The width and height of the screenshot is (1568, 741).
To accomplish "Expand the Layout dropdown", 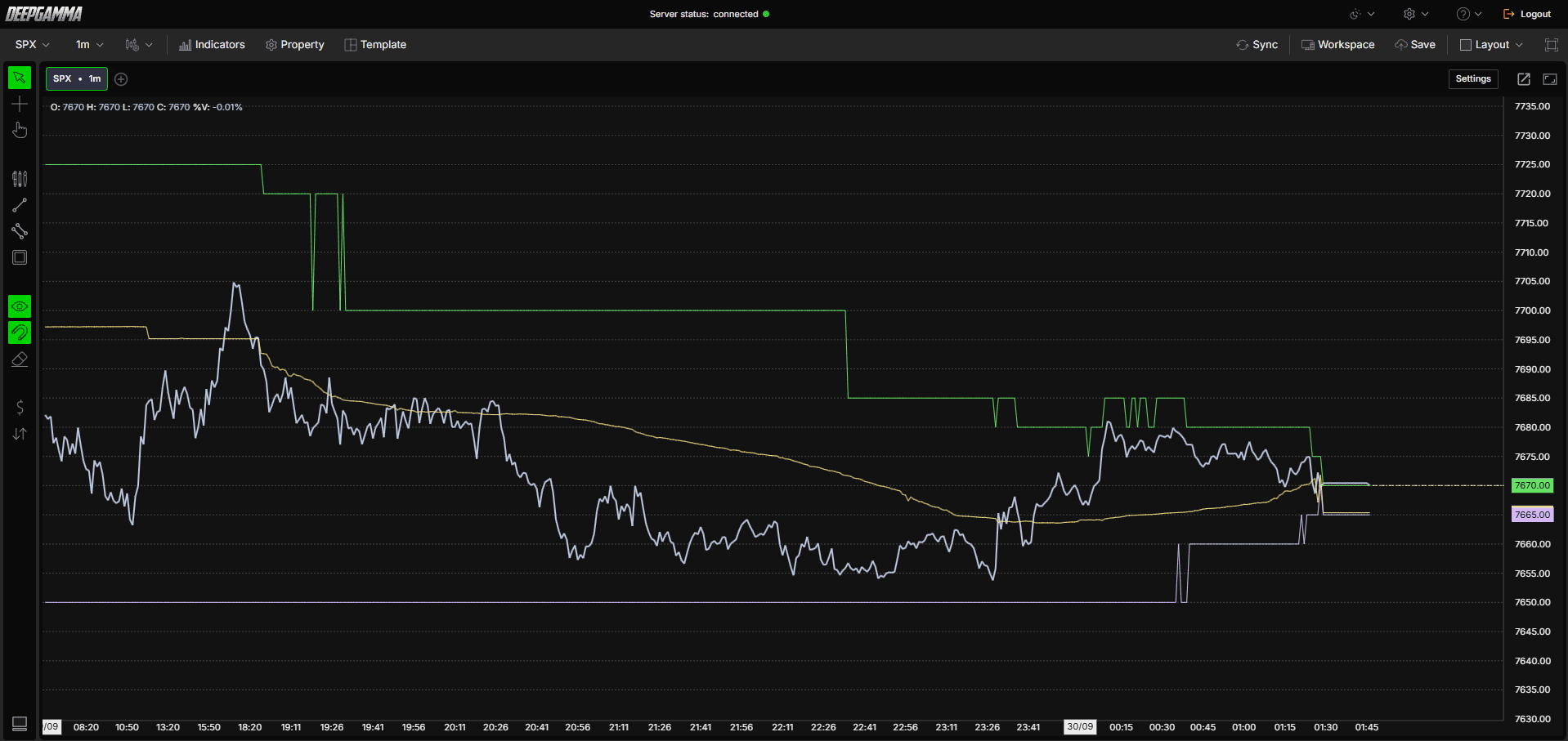I will [x=1491, y=45].
